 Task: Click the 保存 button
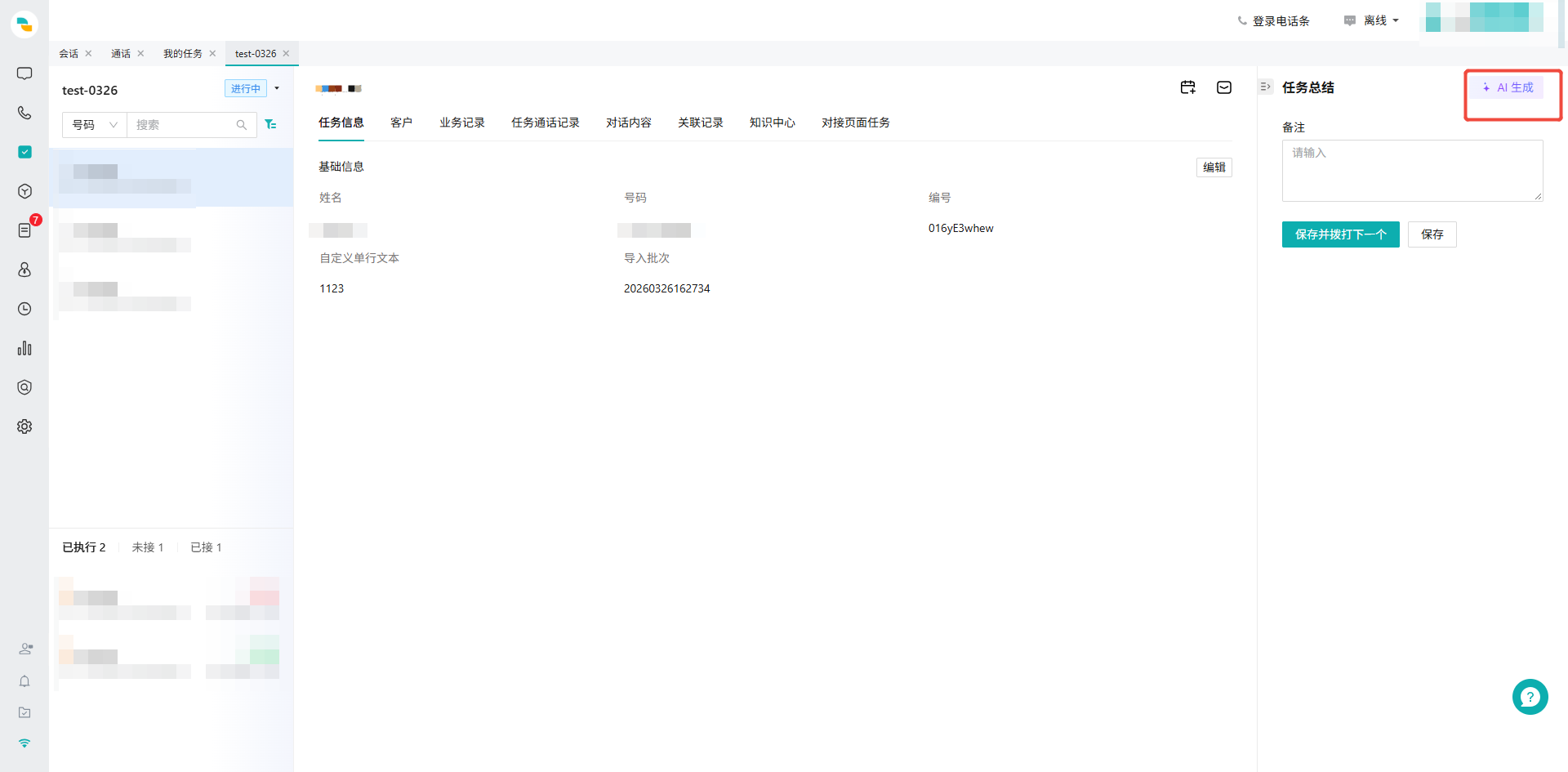tap(1432, 234)
